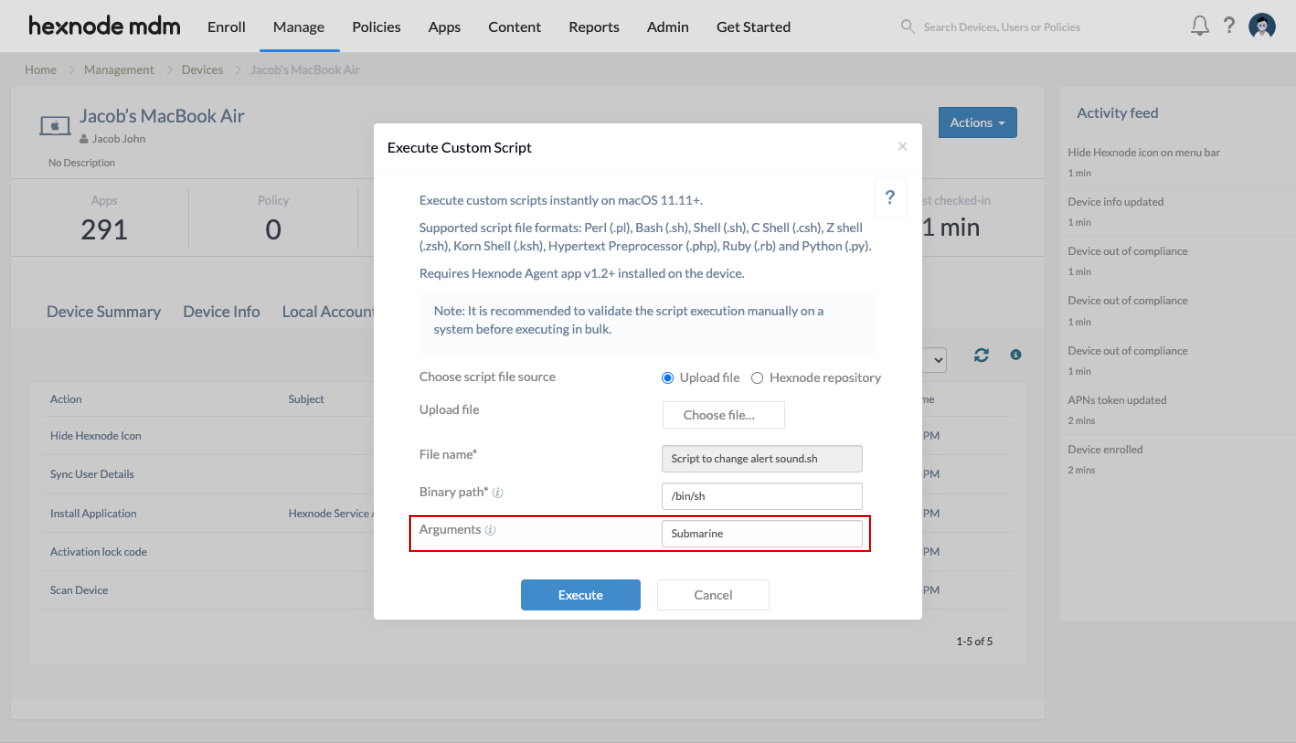This screenshot has width=1296, height=743.
Task: Click the notifications bell icon
Action: point(1199,26)
